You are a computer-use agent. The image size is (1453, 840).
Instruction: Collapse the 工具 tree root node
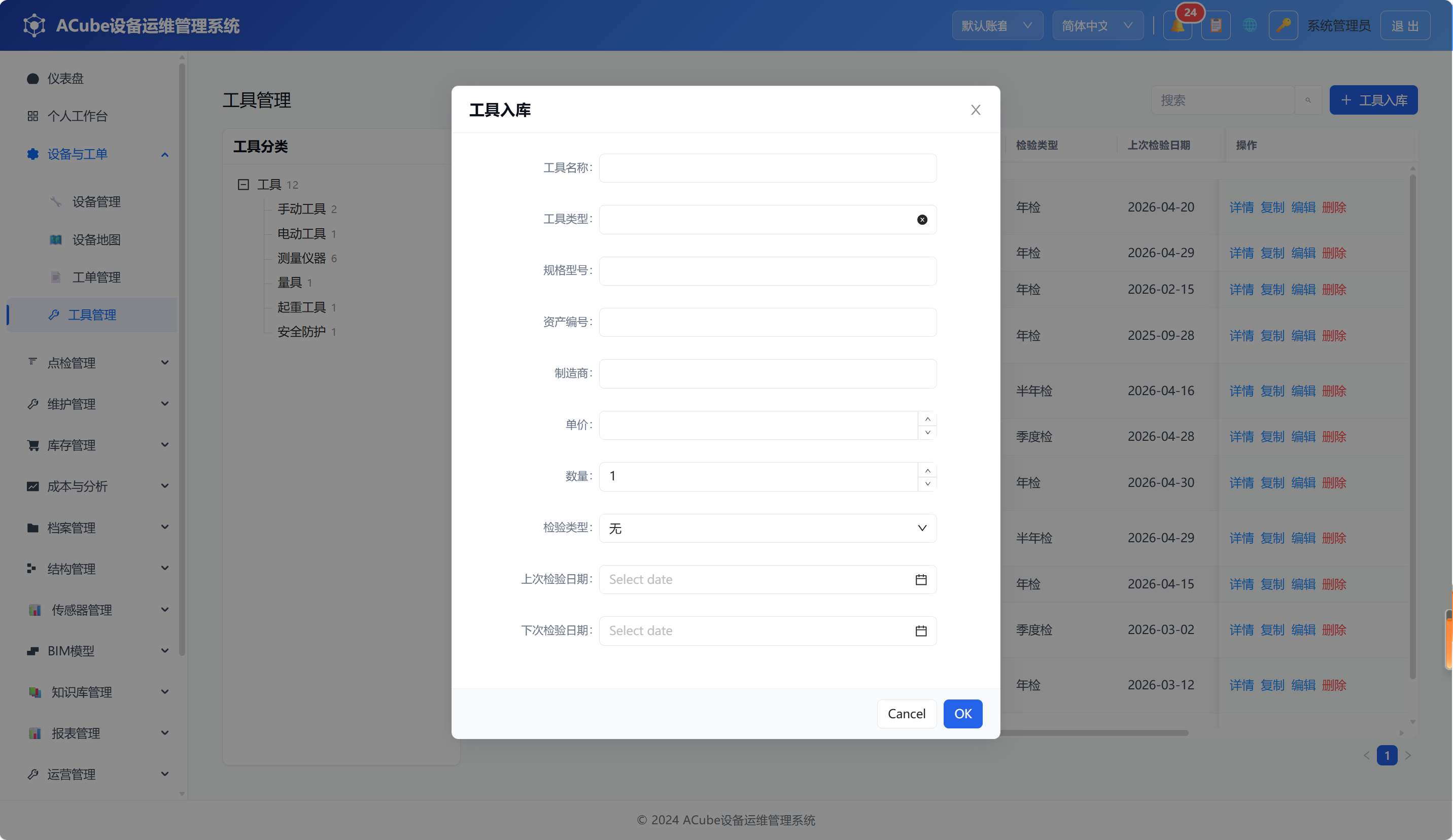(244, 185)
